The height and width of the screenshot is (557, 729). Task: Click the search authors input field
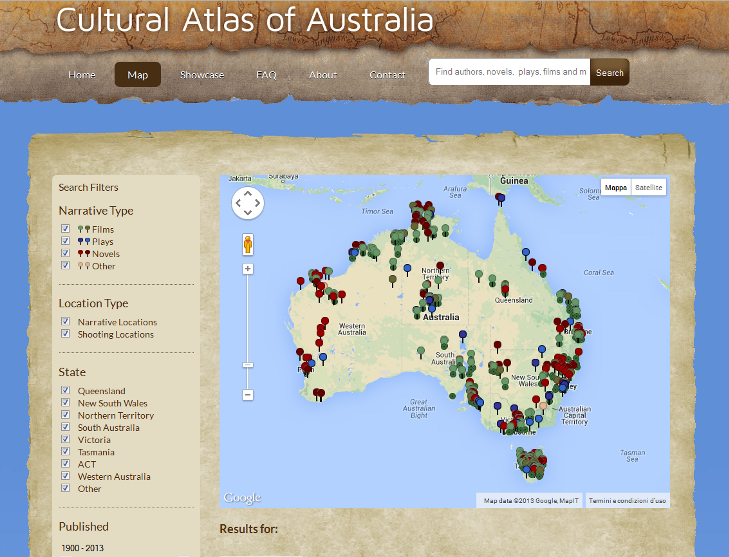click(x=510, y=73)
